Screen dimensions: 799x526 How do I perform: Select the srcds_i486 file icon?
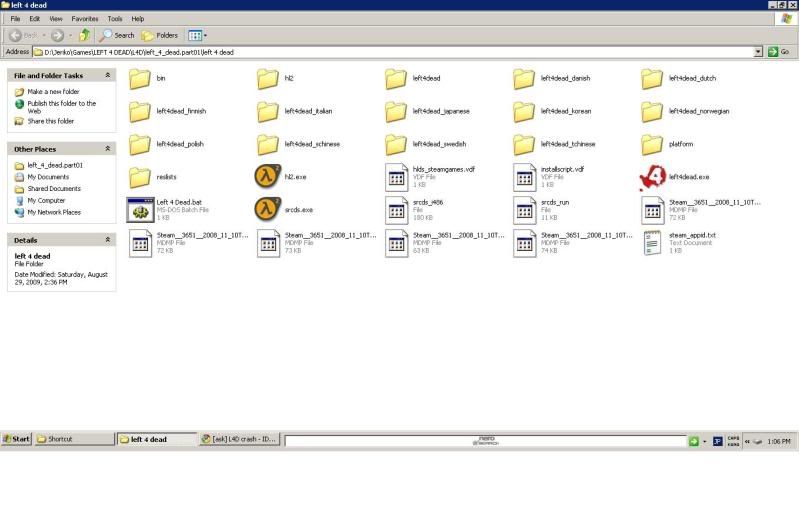(x=396, y=210)
